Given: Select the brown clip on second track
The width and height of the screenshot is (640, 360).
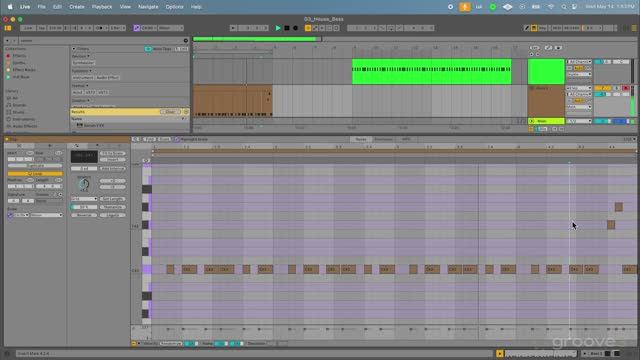Looking at the screenshot, I should pos(233,101).
